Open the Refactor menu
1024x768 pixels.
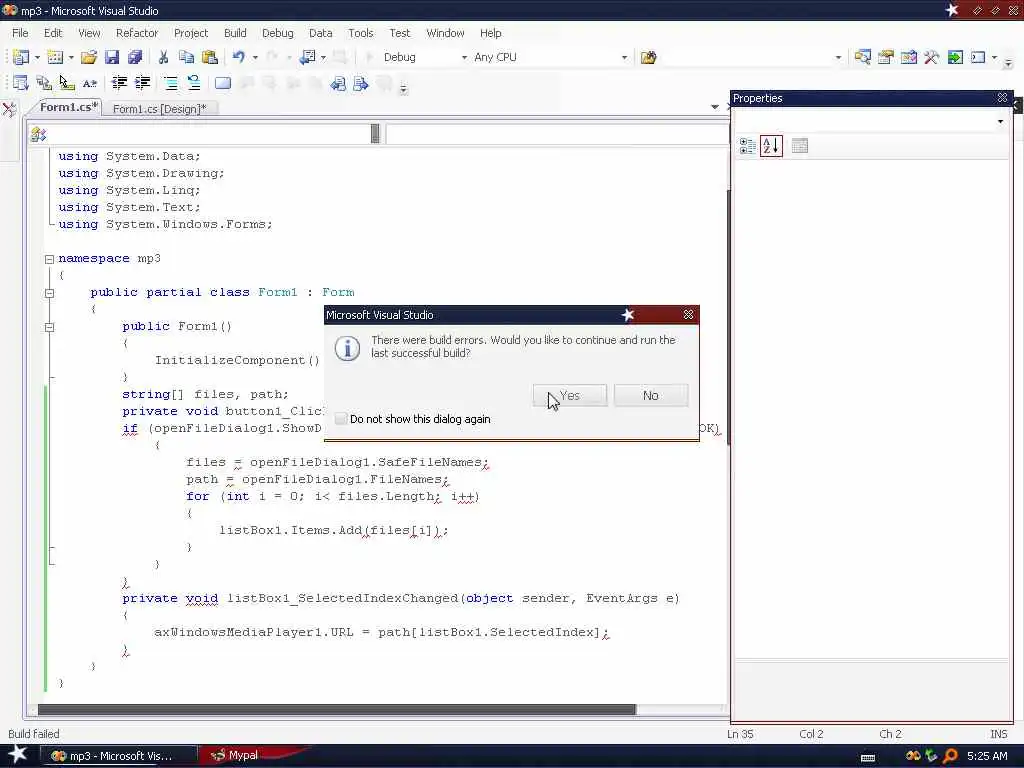[136, 33]
